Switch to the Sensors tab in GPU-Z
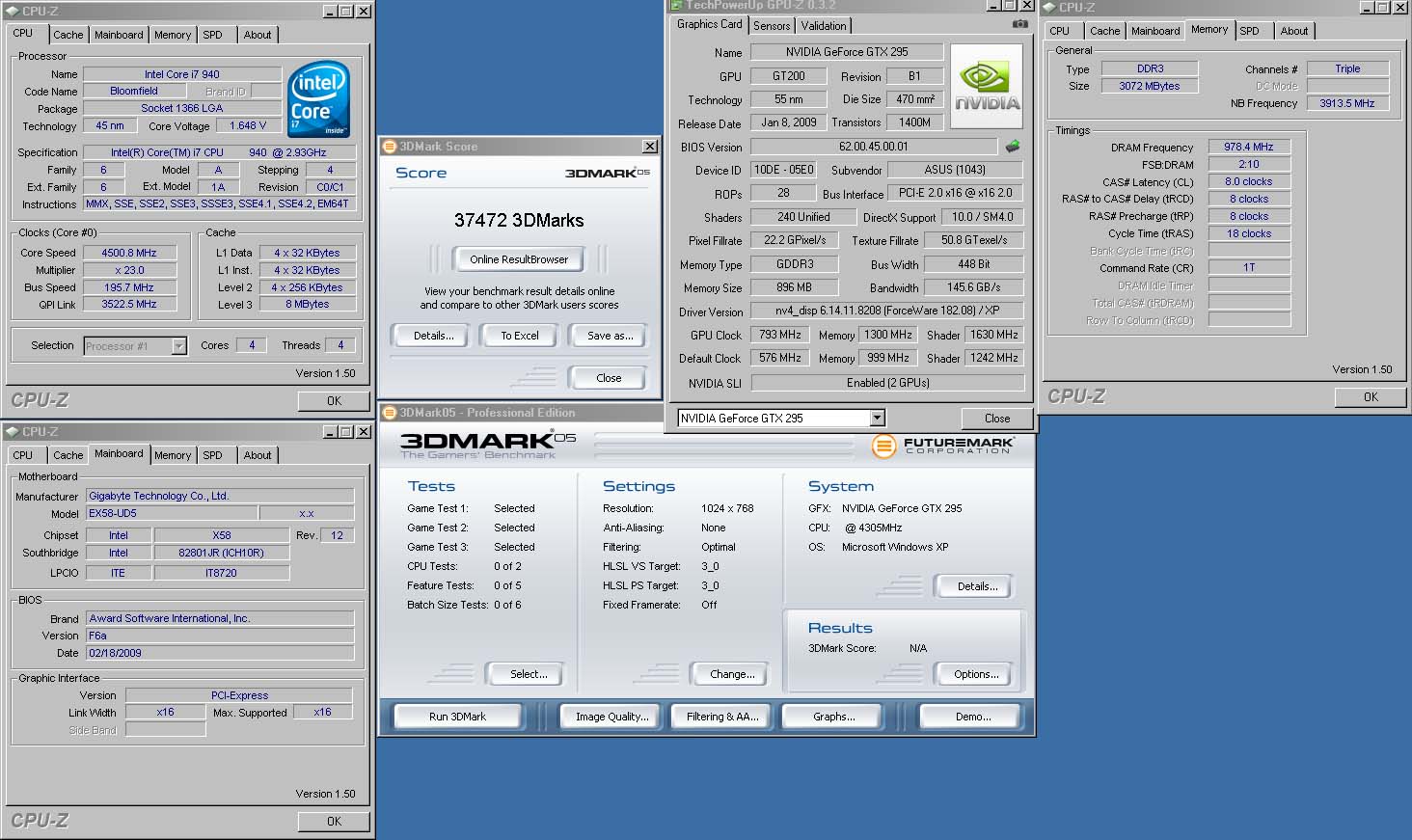Viewport: 1412px width, 840px height. pyautogui.click(x=772, y=26)
